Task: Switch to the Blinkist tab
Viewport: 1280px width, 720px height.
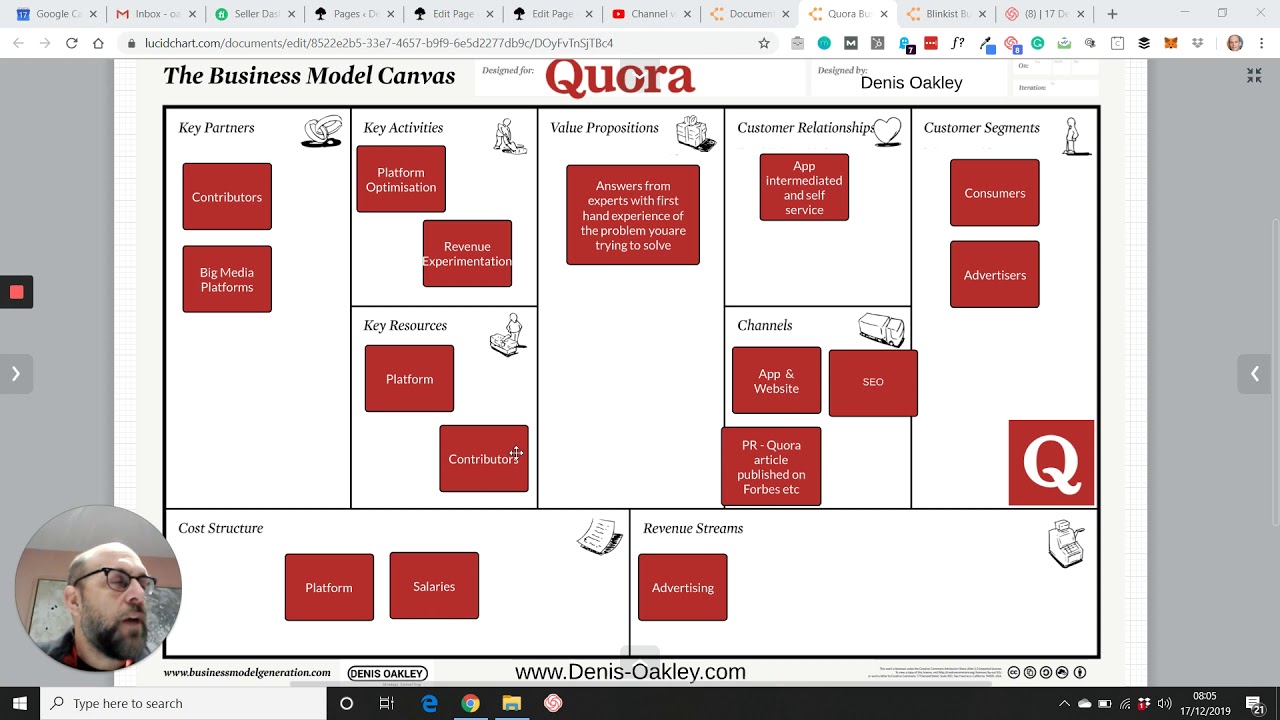Action: point(948,14)
